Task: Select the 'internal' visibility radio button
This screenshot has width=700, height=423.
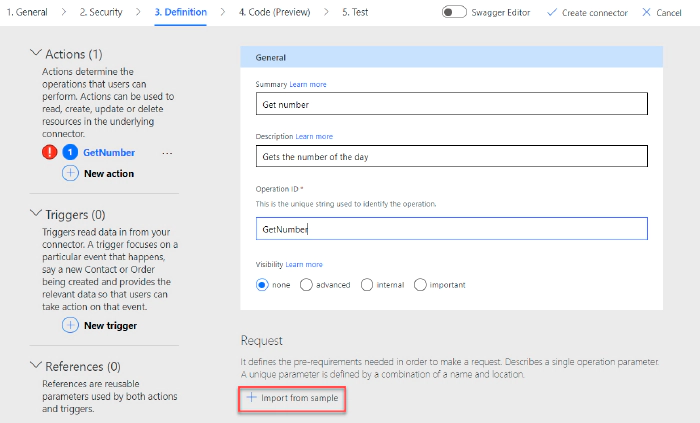Action: 367,285
